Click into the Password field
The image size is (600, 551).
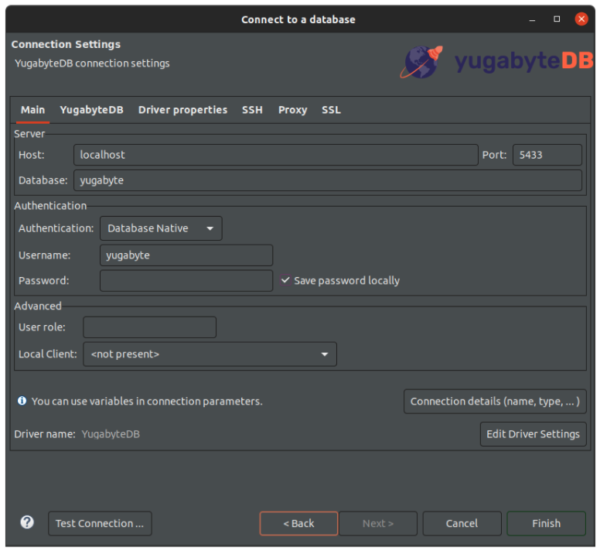point(186,281)
